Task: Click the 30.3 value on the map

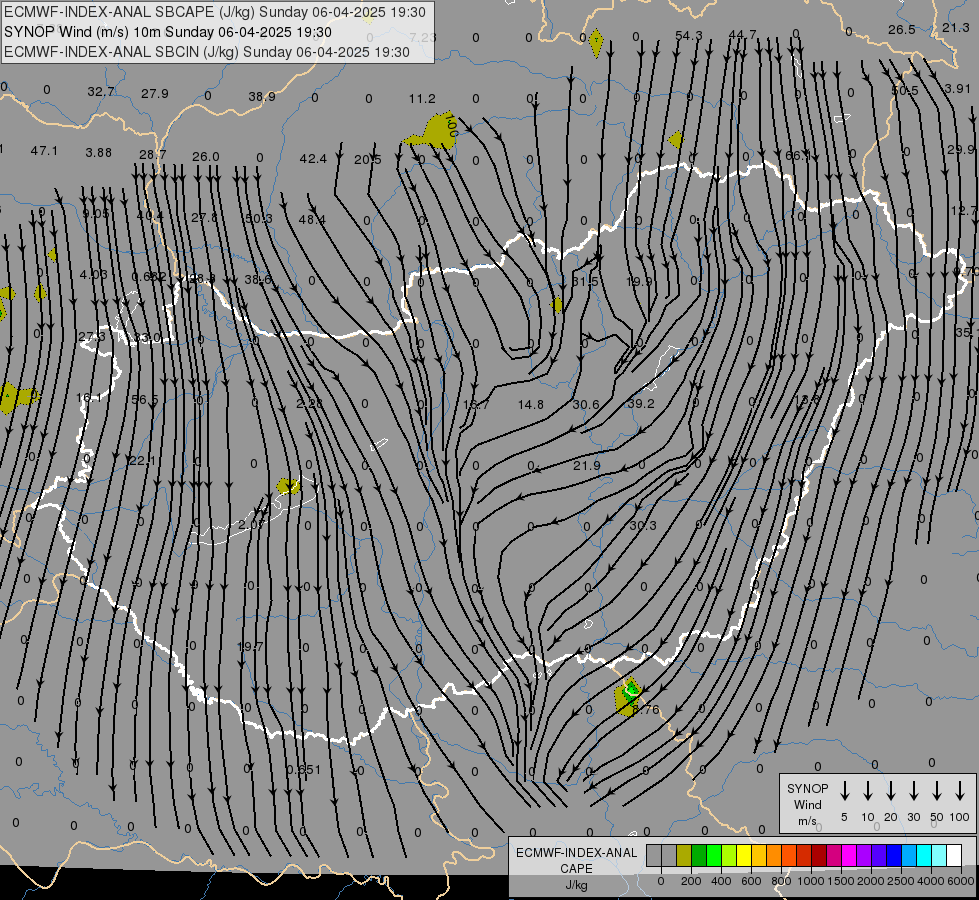Action: 642,525
